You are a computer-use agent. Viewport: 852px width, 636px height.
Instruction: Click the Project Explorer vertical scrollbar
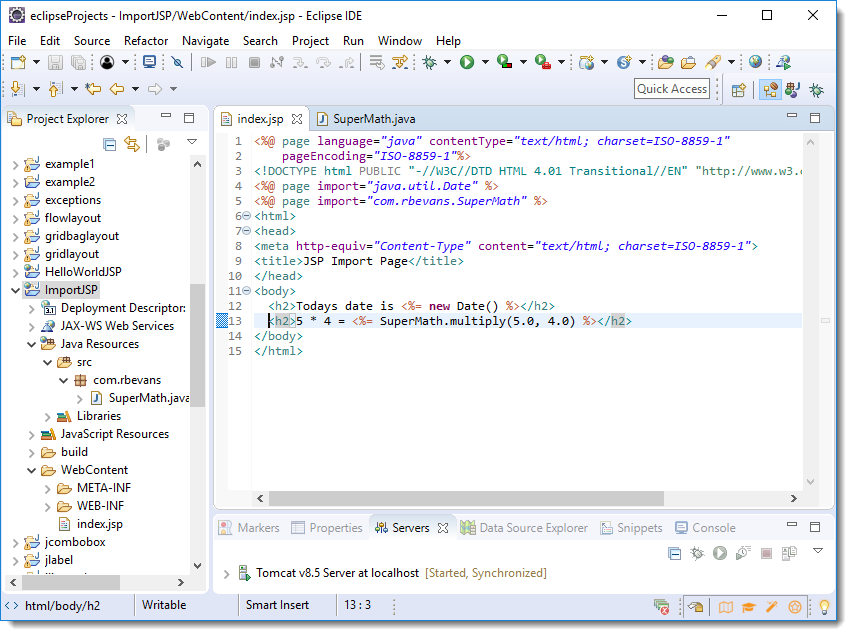tap(197, 345)
